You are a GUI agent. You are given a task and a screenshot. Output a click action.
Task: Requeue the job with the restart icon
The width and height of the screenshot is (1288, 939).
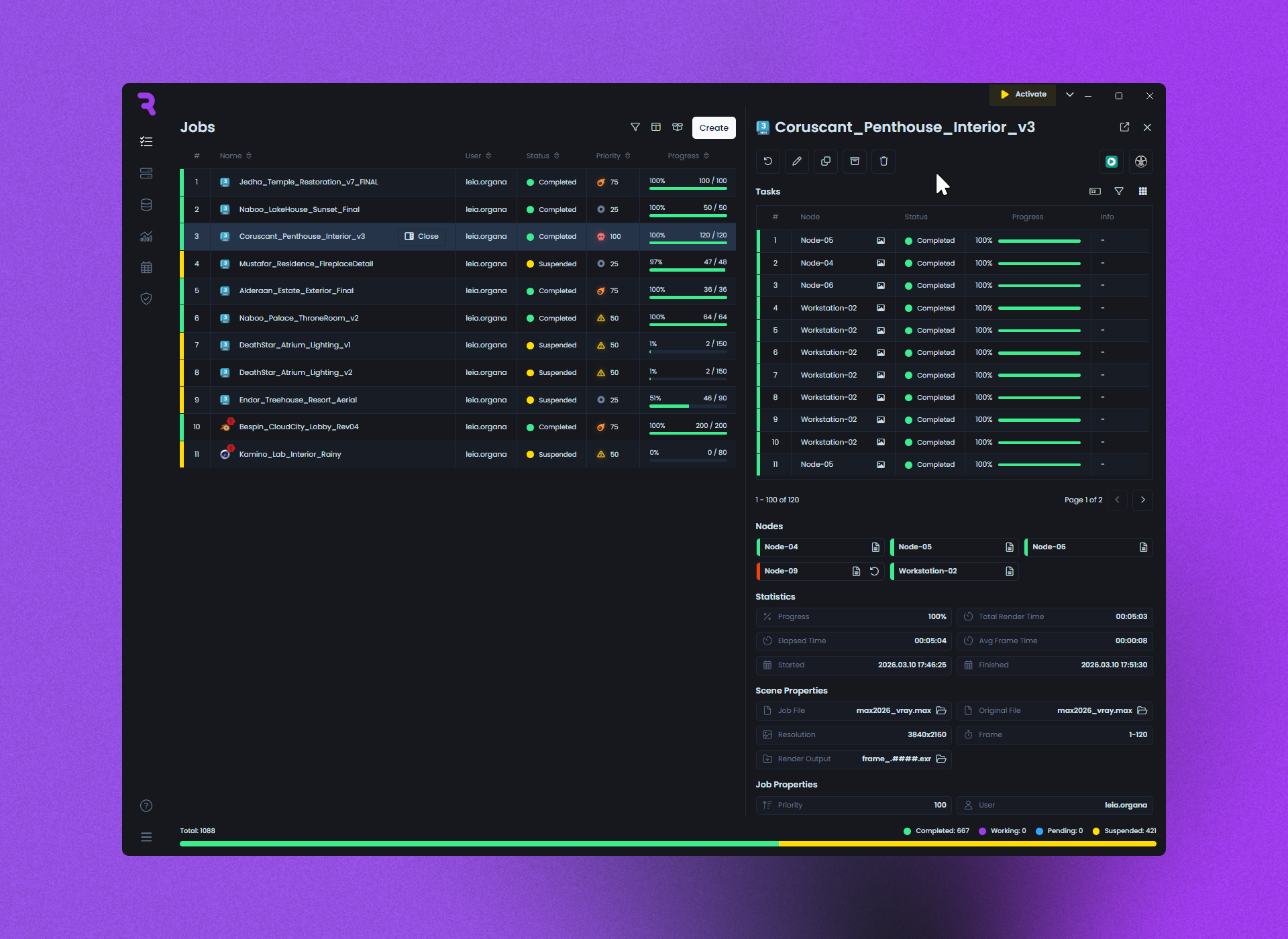pos(768,161)
